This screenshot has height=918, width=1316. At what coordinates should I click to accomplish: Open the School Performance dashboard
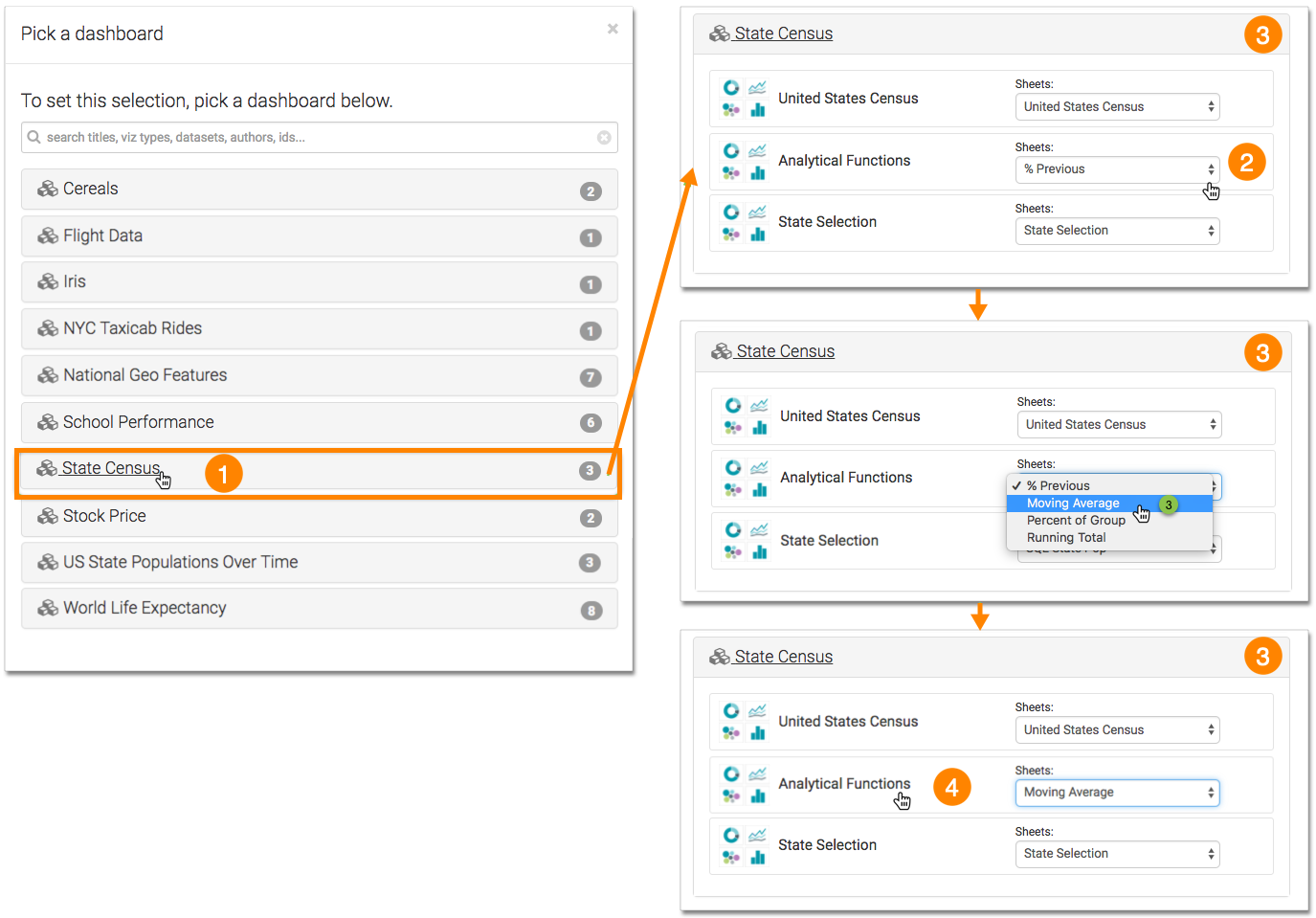[138, 422]
